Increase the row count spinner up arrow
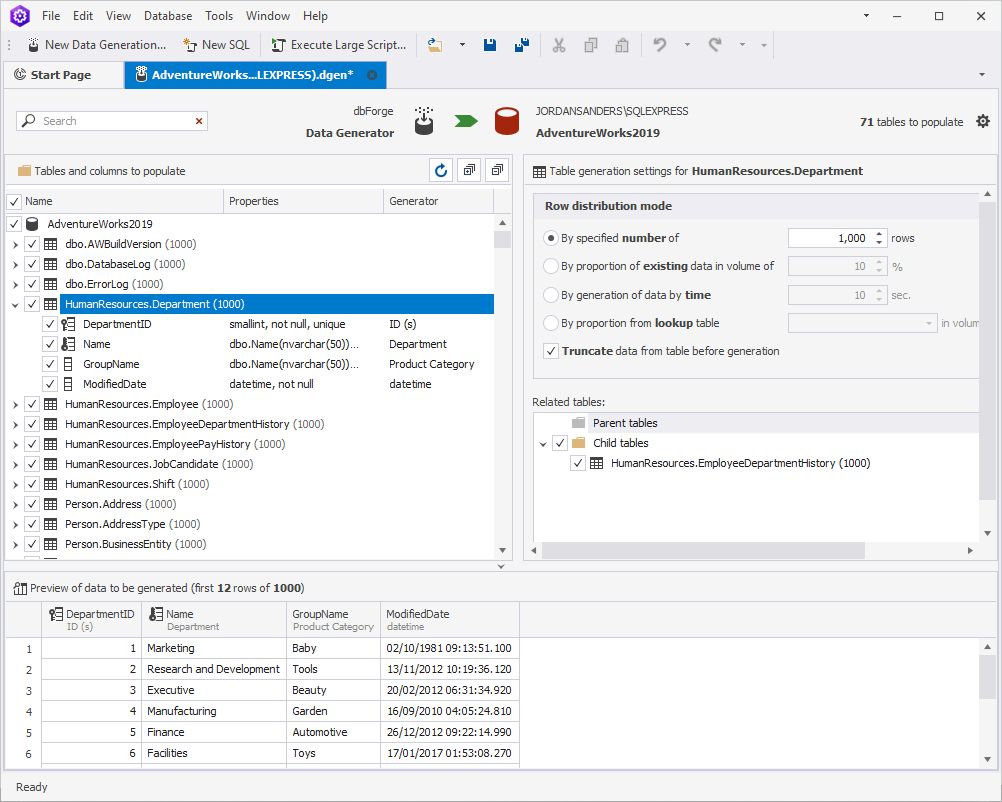This screenshot has height=802, width=1002. pos(879,234)
